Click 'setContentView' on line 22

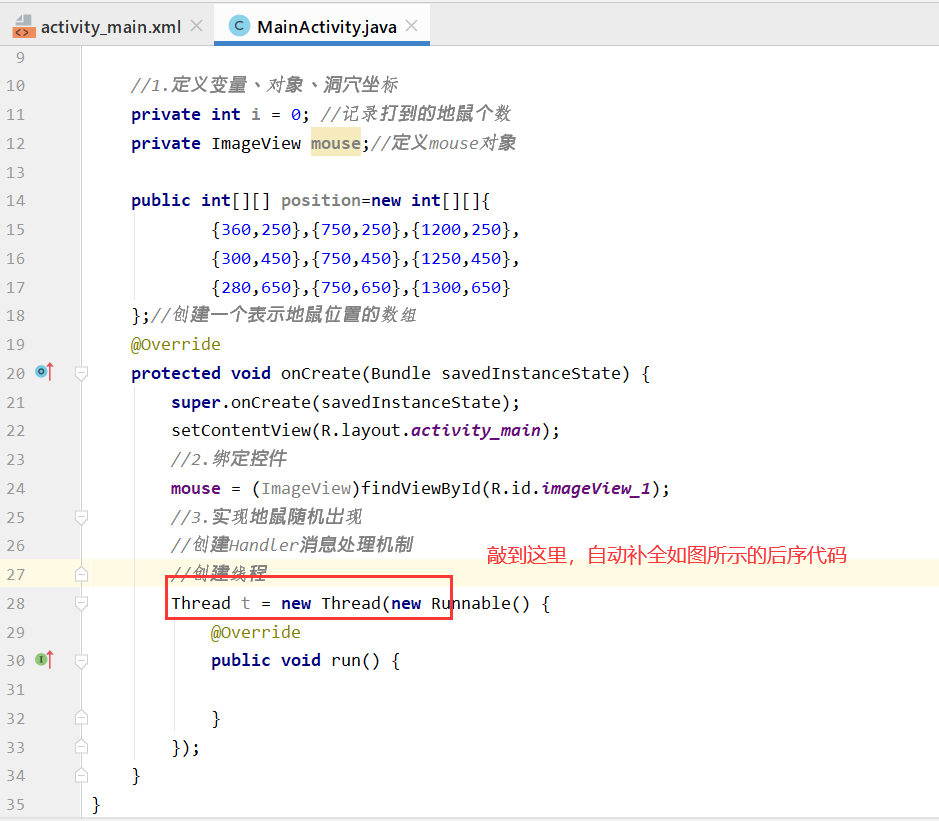pyautogui.click(x=241, y=431)
